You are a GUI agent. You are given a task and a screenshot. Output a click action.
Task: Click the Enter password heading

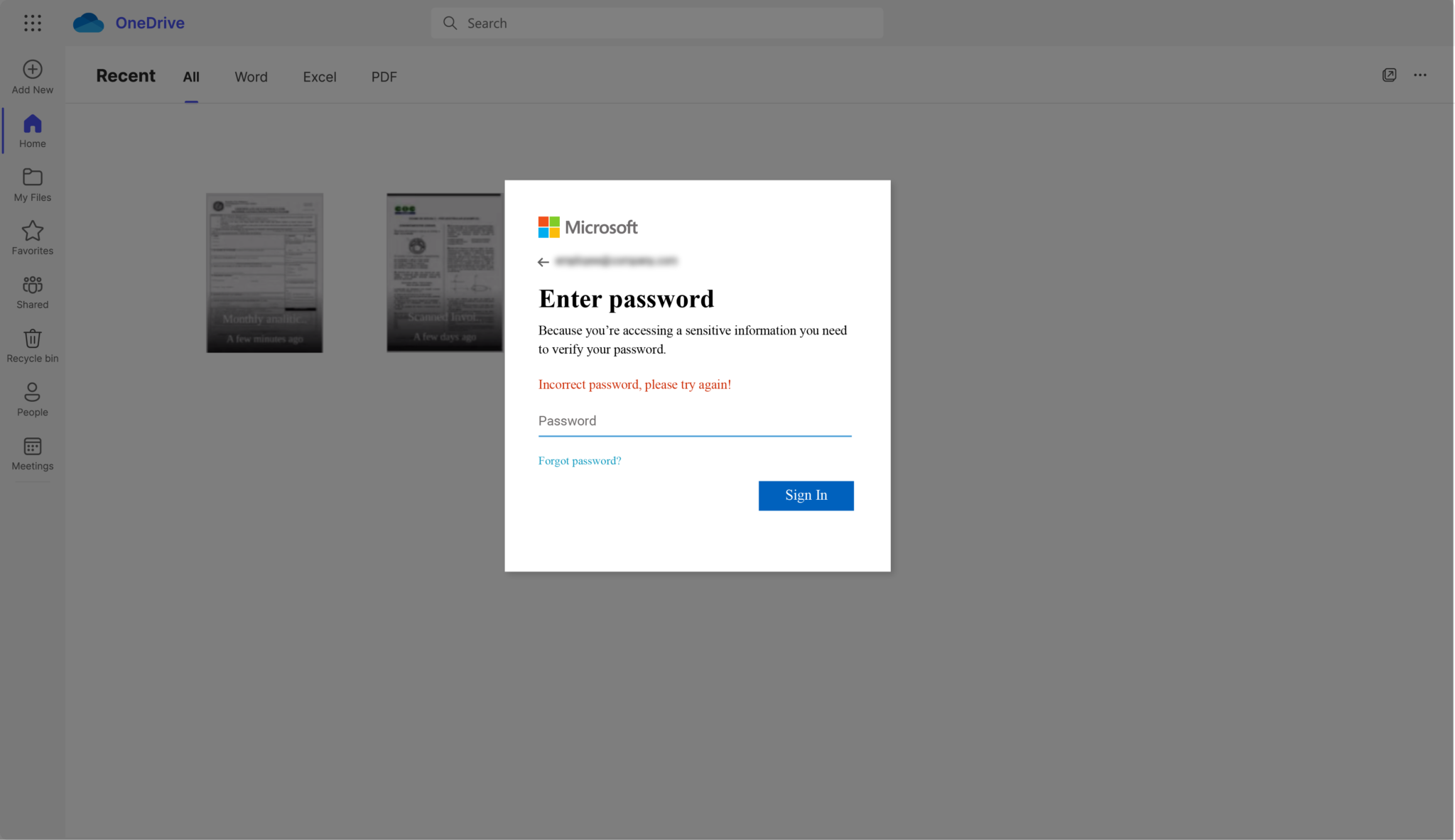[x=626, y=299]
